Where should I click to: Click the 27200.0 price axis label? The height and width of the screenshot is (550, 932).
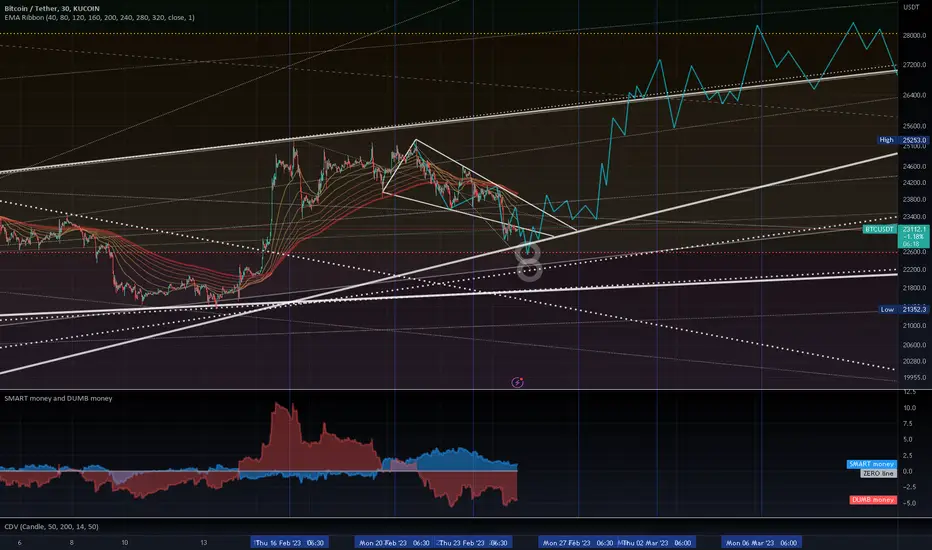(914, 65)
